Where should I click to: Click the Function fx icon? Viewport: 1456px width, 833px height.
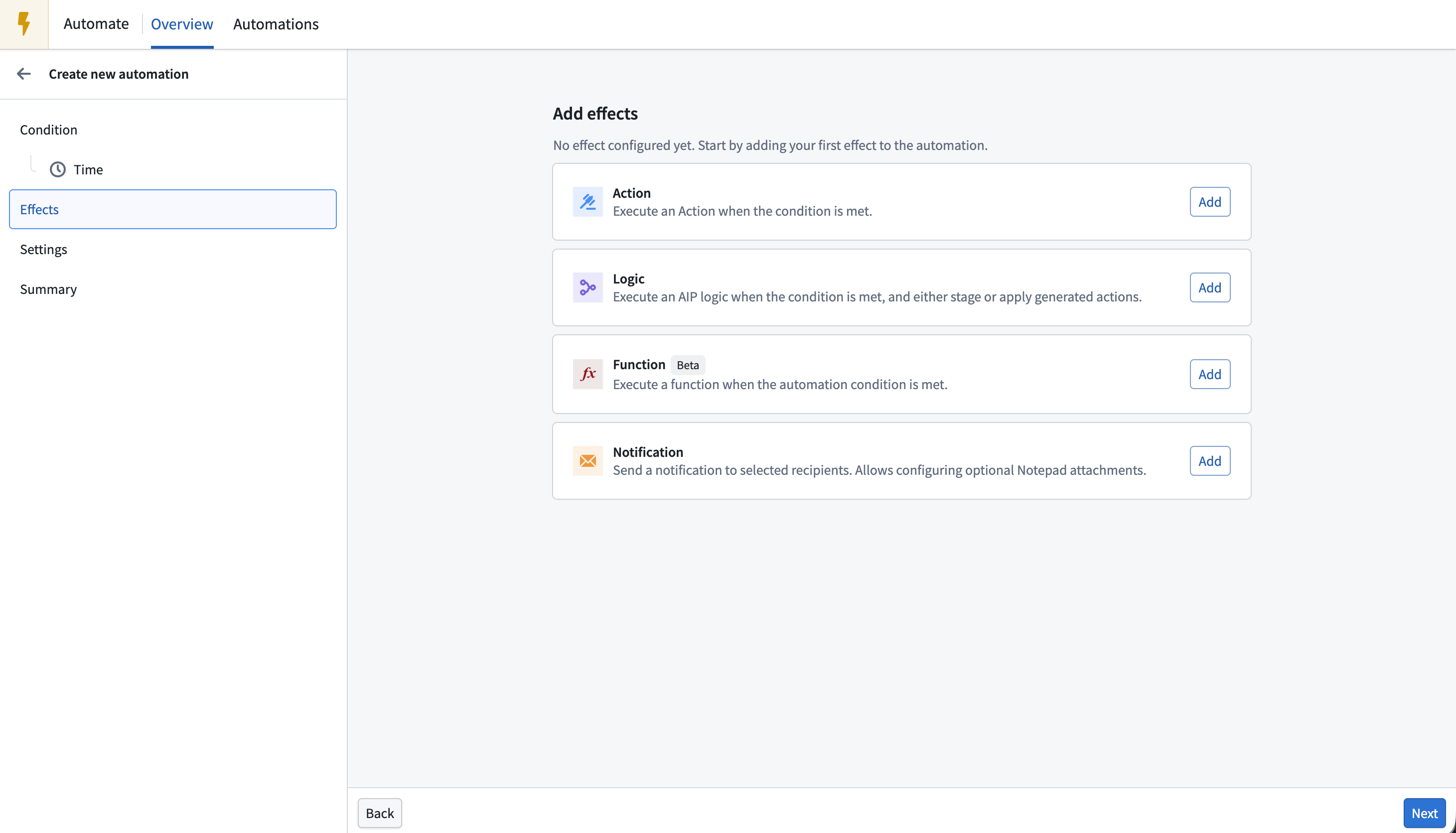pos(587,374)
